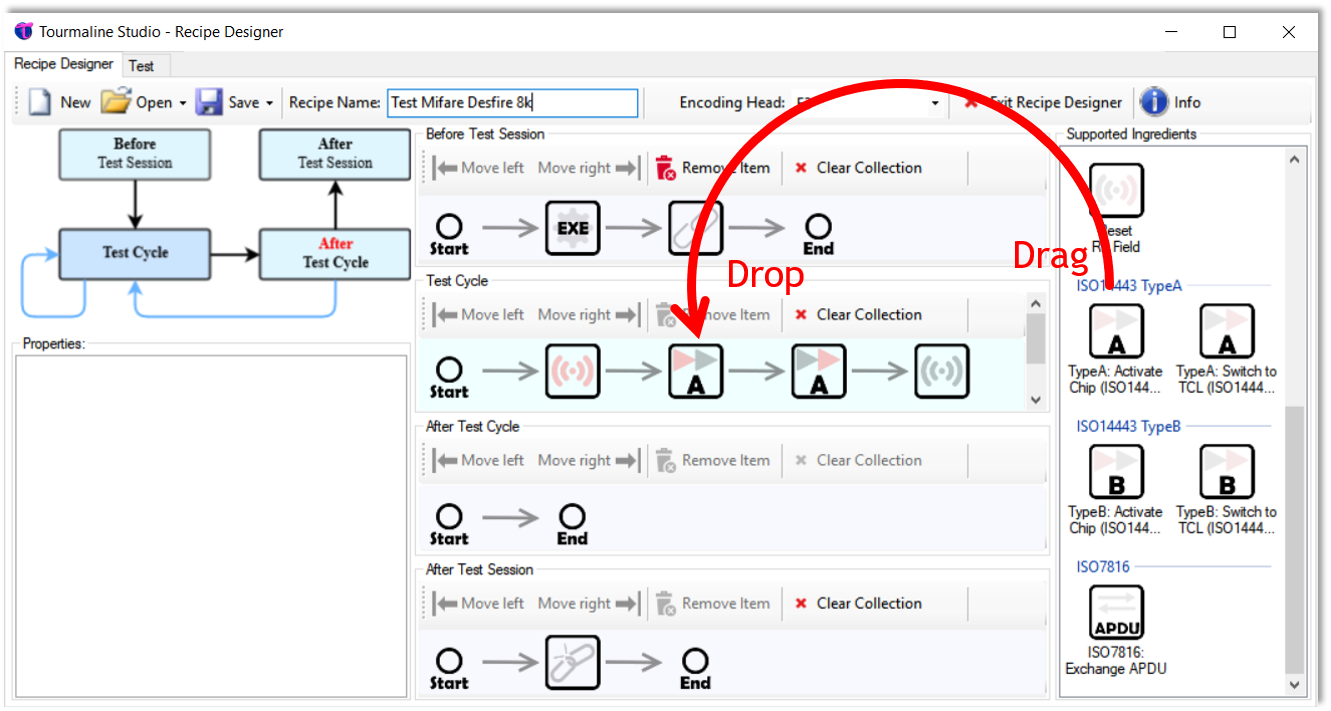
Task: Select the ISO7816 Exchange APDU ingredient
Action: click(1116, 612)
